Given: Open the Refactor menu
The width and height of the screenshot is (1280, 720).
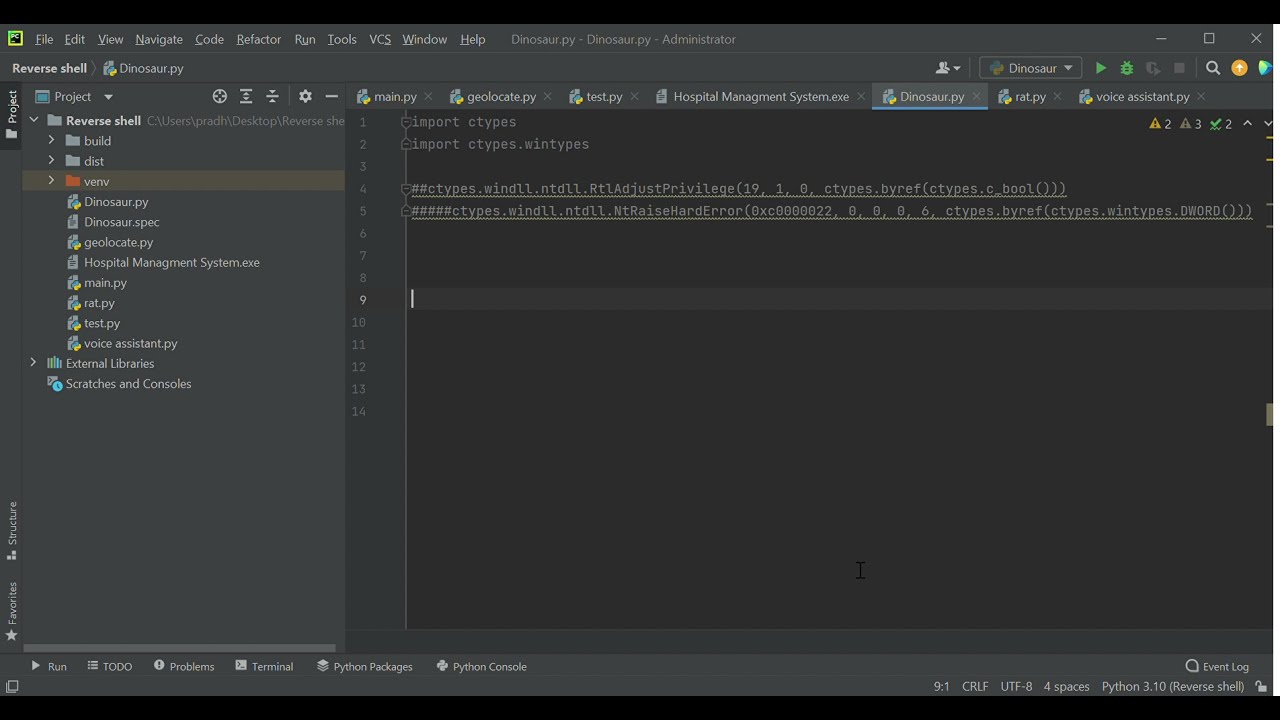Looking at the screenshot, I should pyautogui.click(x=258, y=39).
